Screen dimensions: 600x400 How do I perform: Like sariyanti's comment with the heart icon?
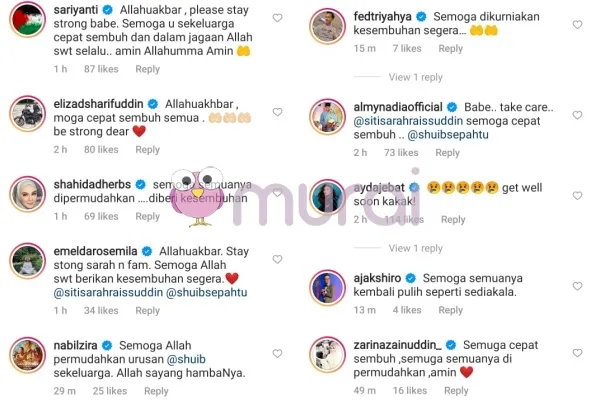coord(277,18)
